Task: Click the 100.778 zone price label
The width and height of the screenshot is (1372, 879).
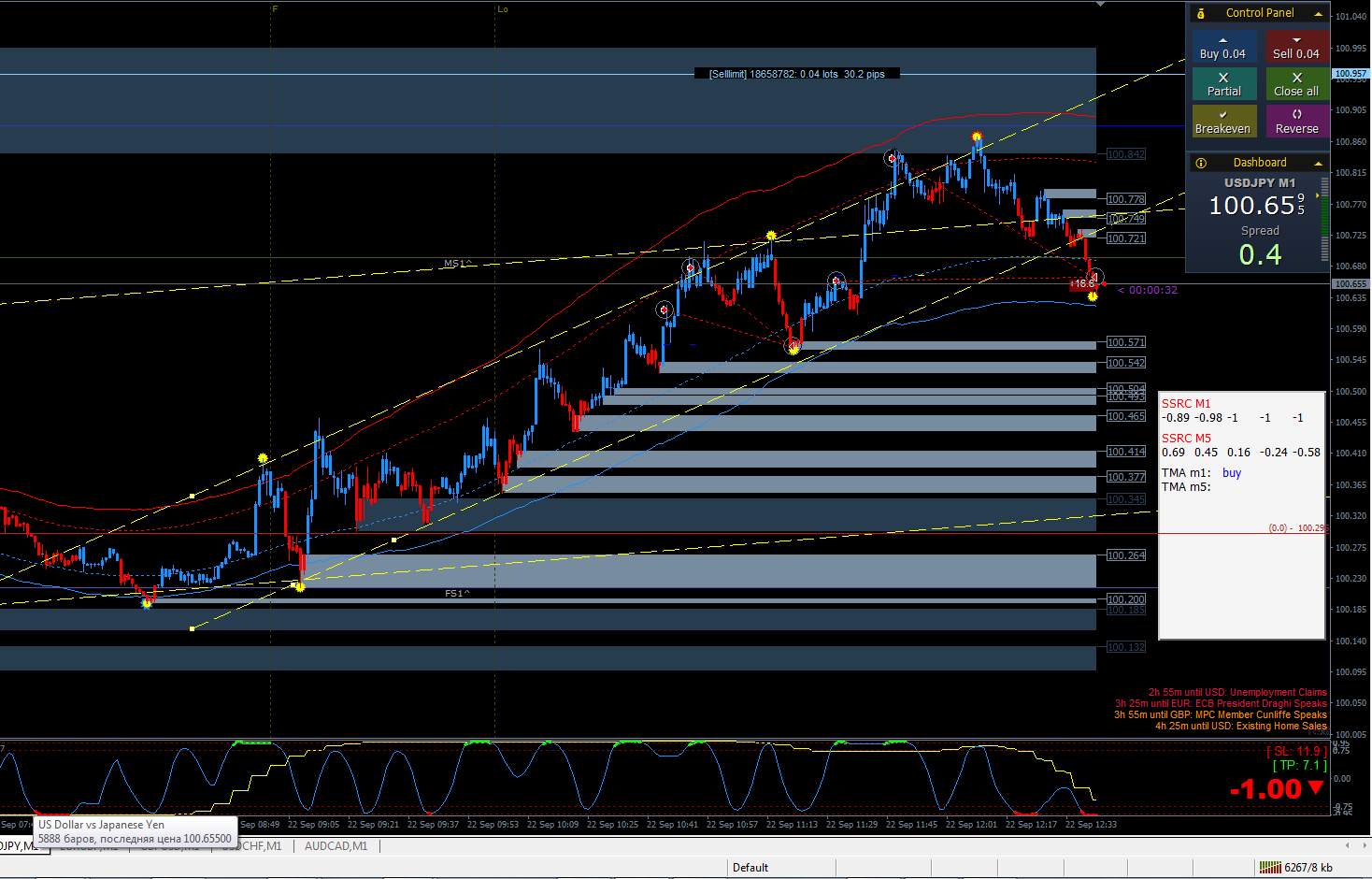Action: pyautogui.click(x=1125, y=199)
